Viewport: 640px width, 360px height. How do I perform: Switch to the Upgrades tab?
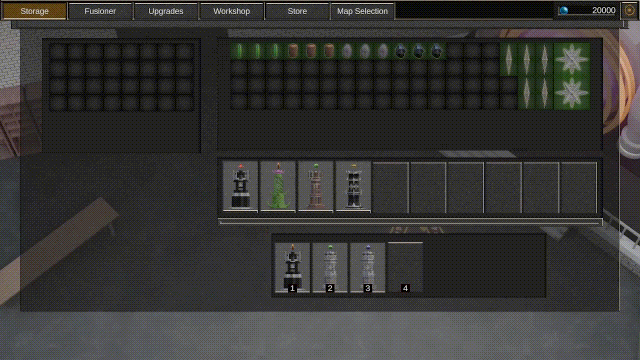tap(166, 11)
